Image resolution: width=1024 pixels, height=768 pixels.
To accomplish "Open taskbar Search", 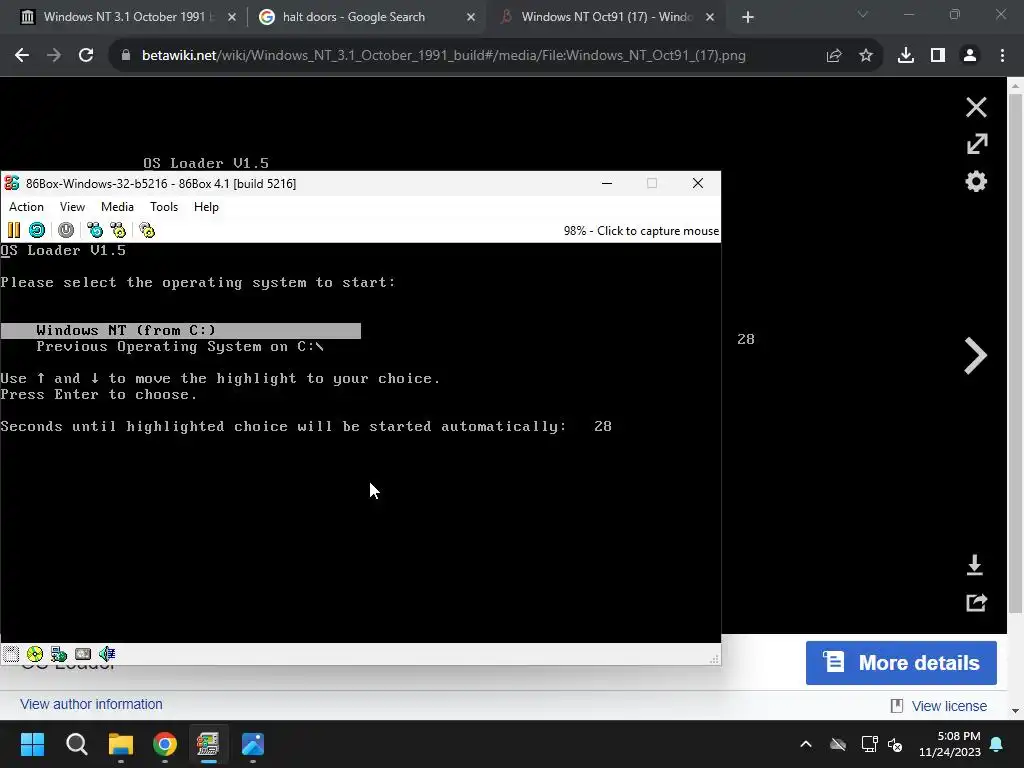I will (77, 744).
